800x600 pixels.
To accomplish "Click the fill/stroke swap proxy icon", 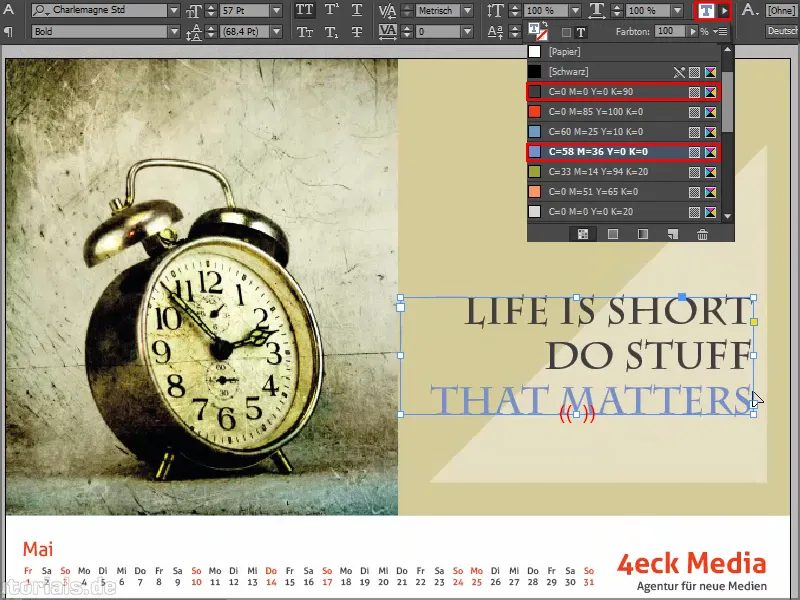I will tap(538, 31).
